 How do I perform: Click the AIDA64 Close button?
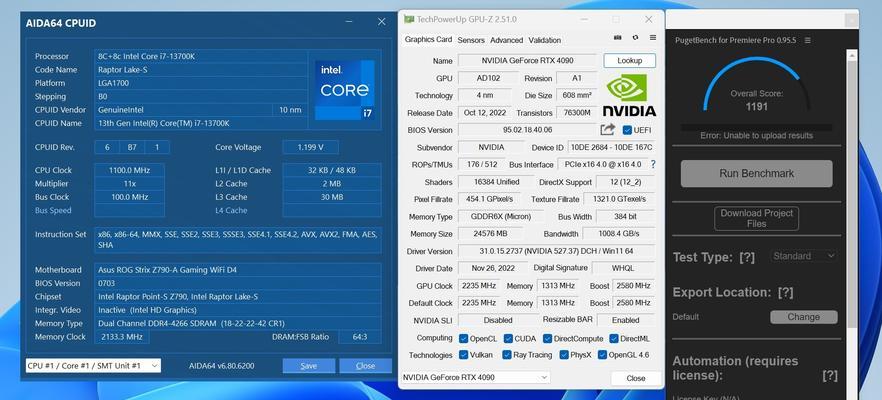pyautogui.click(x=366, y=366)
